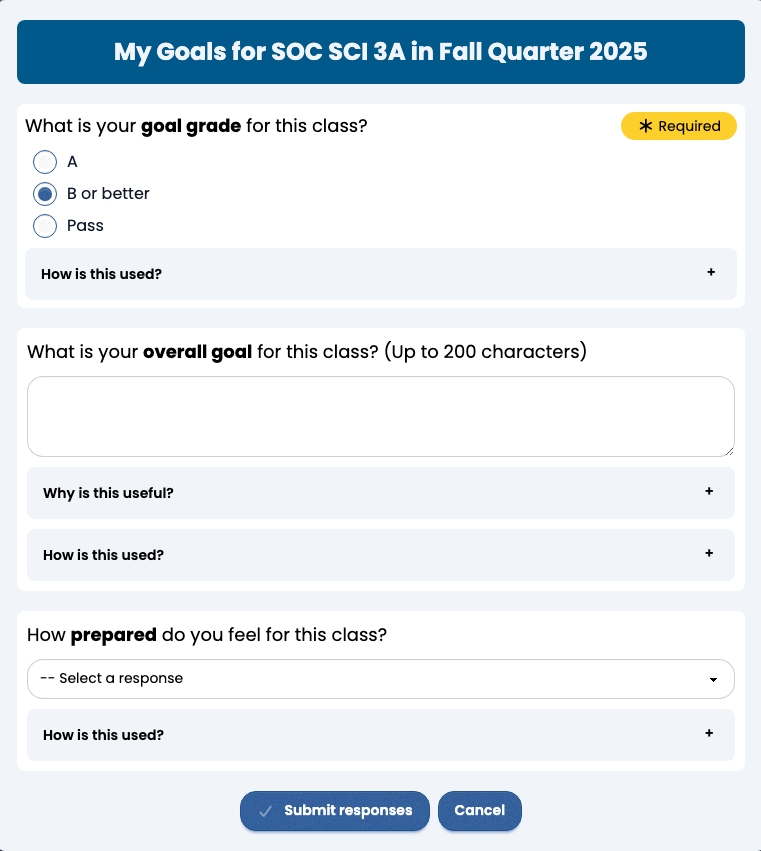Click the plus icon on first 'How is this used?'
Image resolution: width=761 pixels, height=851 pixels.
(x=711, y=272)
